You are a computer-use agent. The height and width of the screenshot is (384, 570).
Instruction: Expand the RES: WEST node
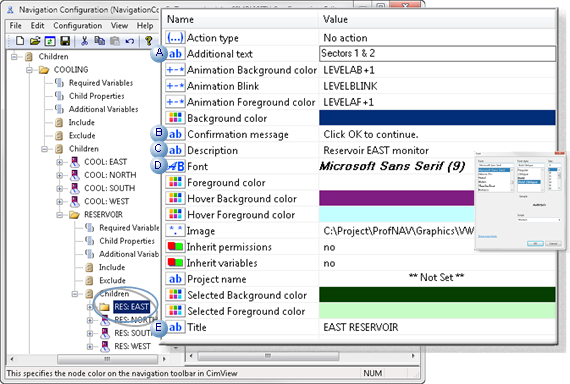click(x=90, y=347)
